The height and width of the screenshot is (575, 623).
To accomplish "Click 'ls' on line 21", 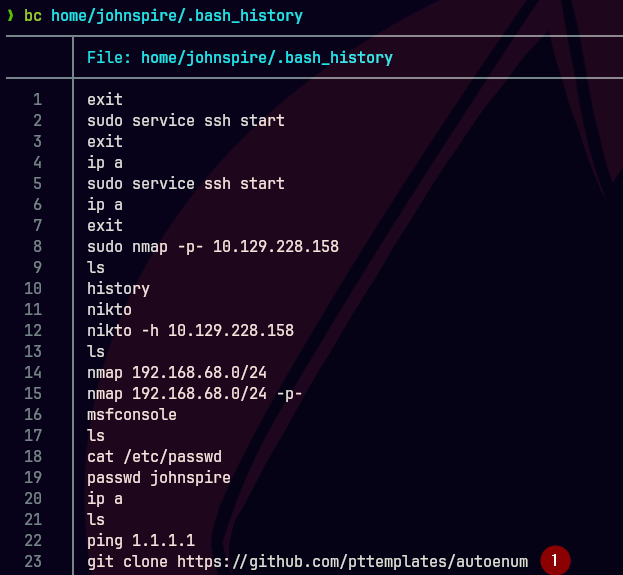I will 96,520.
